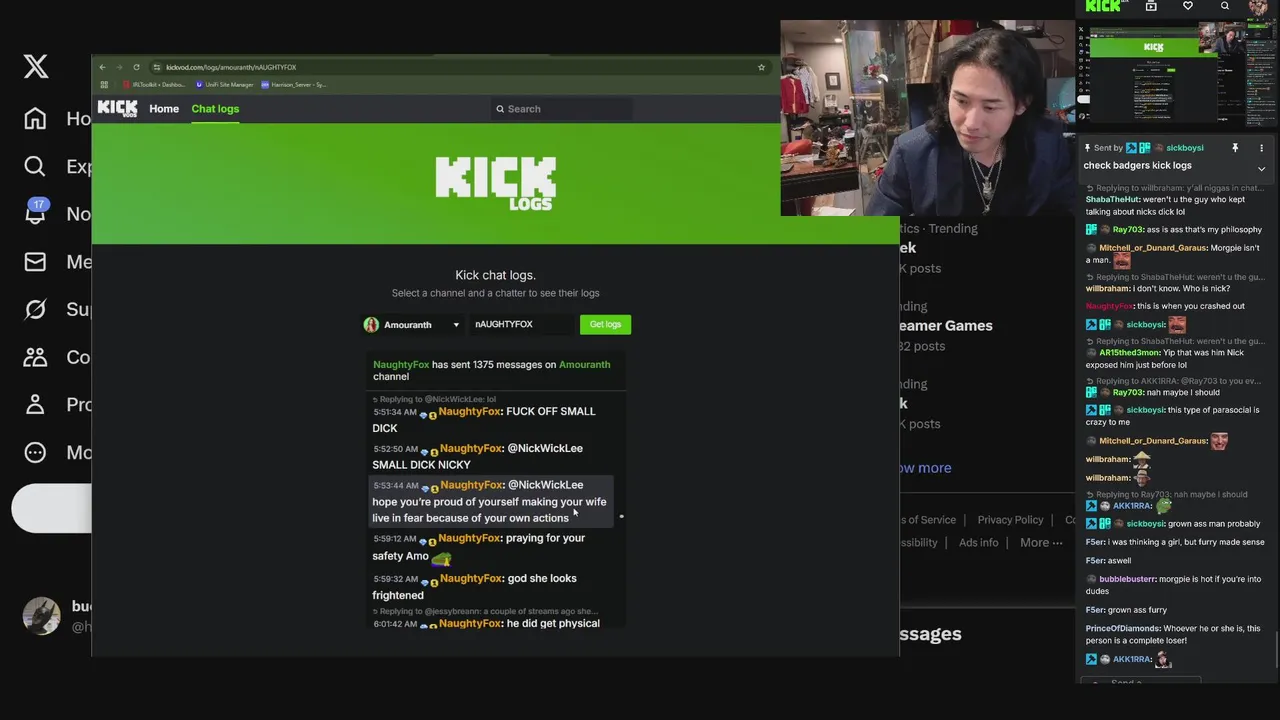Open the NaughtyFox link in the summary line

401,365
